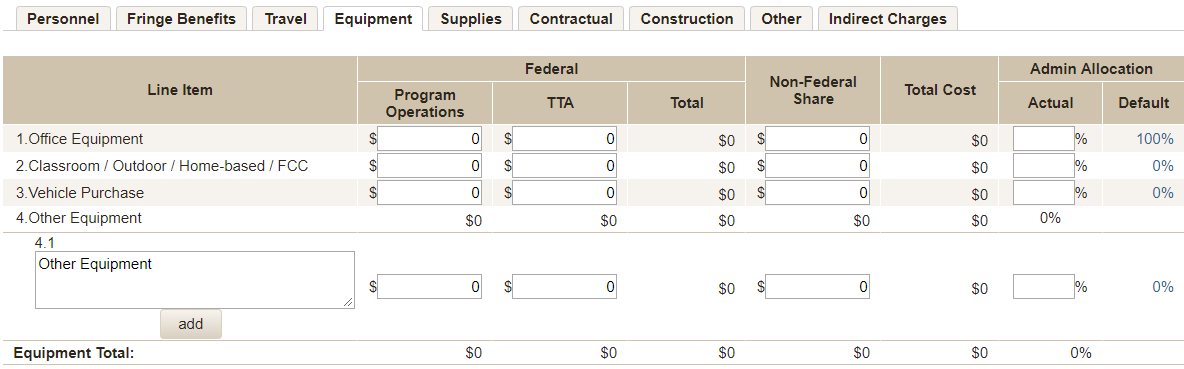Click the Vehicle Purchase Non-Federal Share field
The image size is (1184, 369).
click(818, 193)
